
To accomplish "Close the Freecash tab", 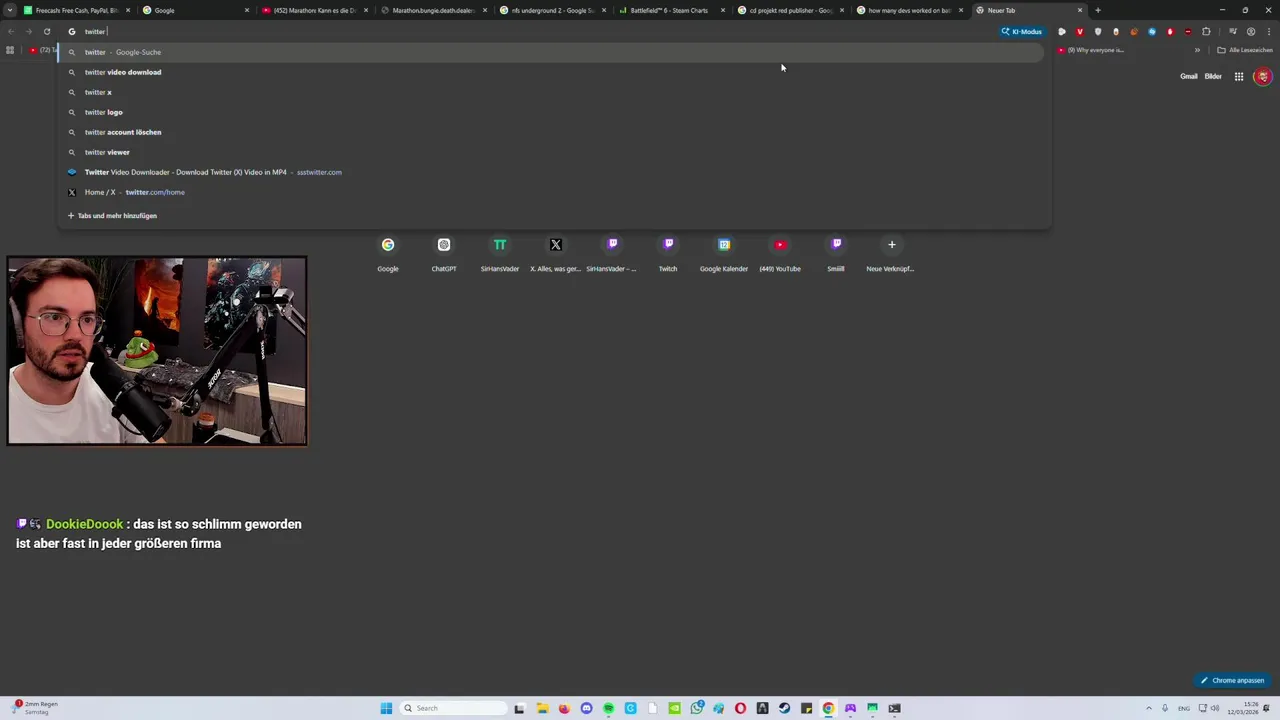I will click(x=128, y=10).
